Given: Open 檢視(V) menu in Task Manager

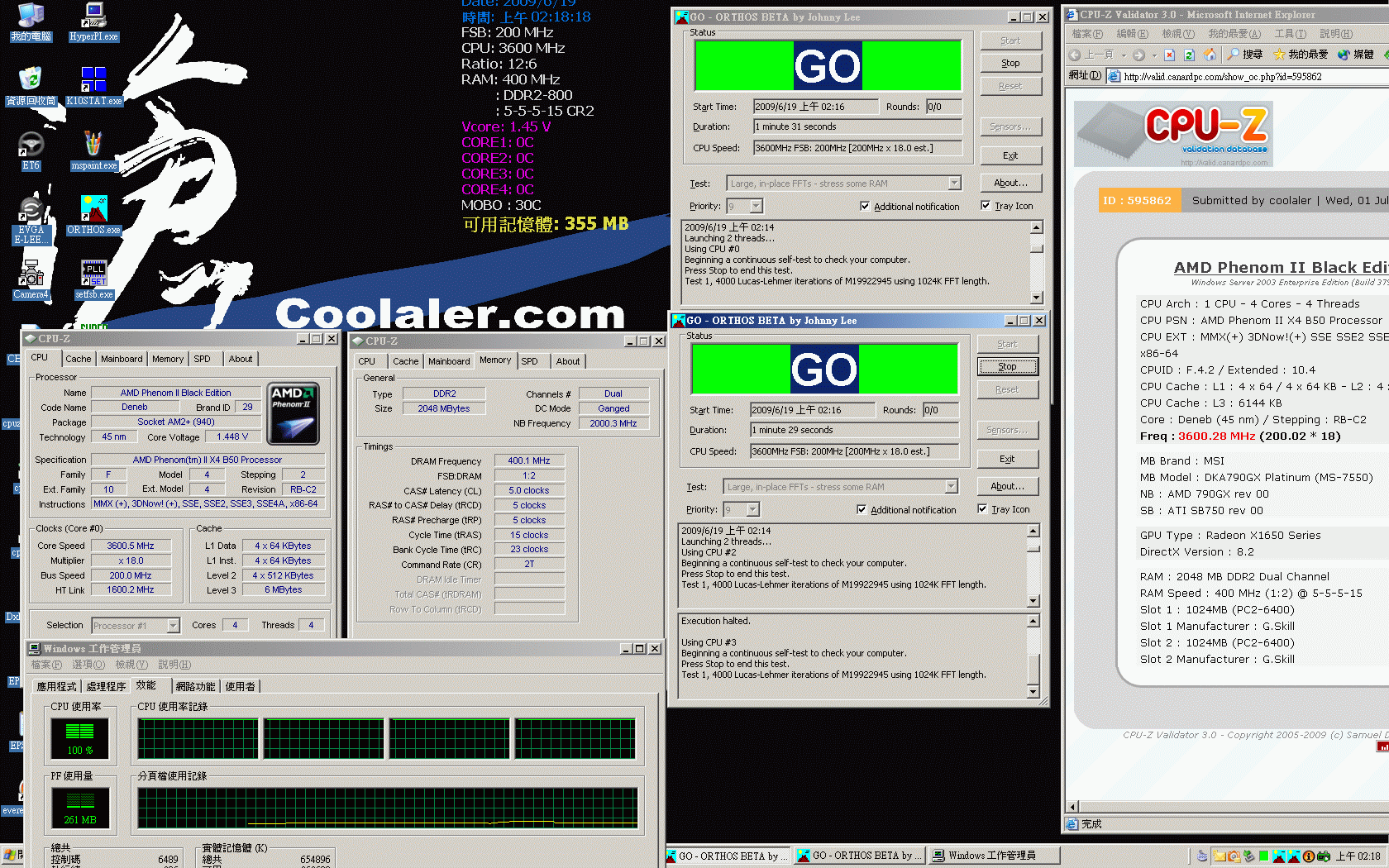Looking at the screenshot, I should (133, 665).
